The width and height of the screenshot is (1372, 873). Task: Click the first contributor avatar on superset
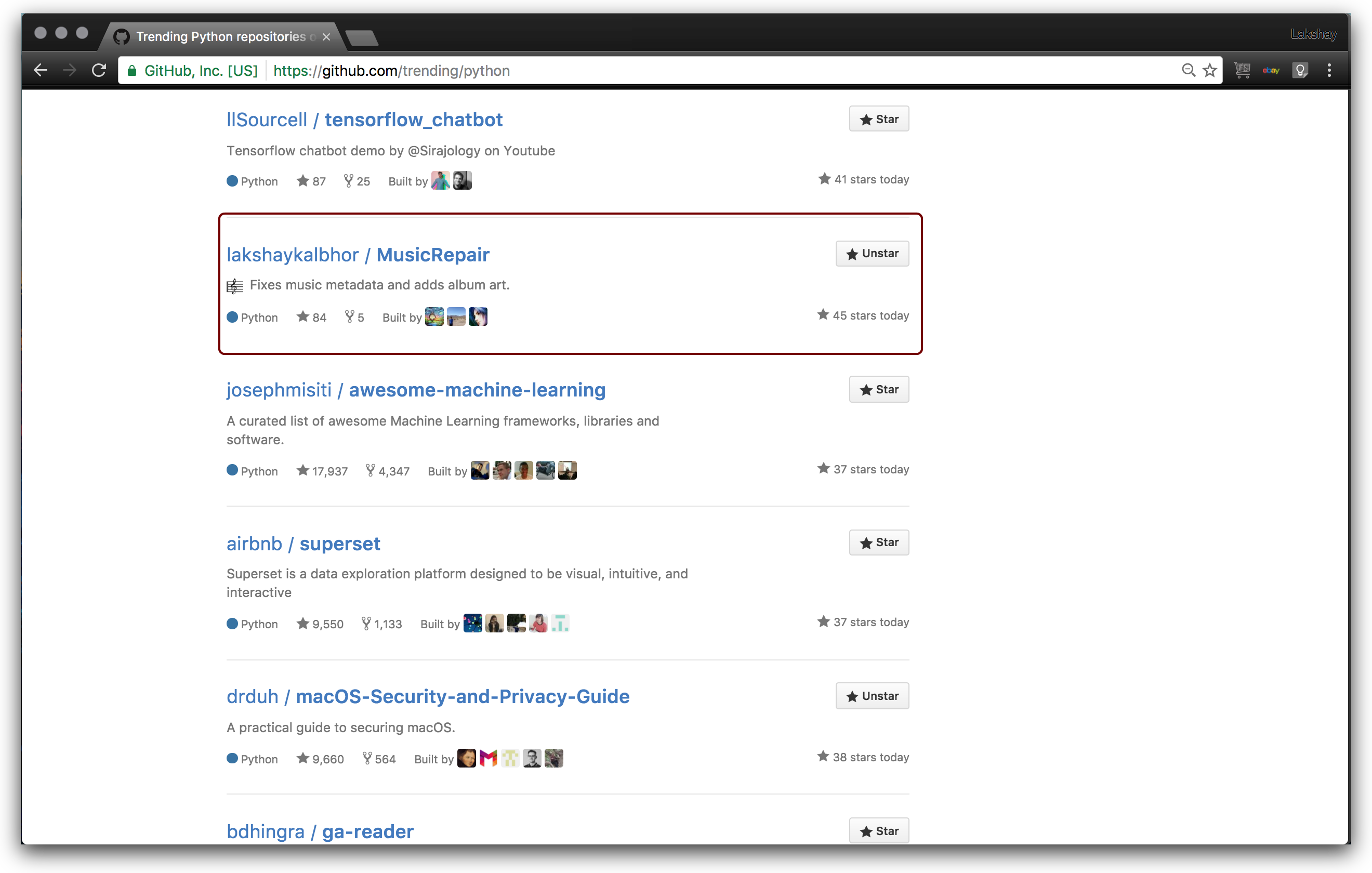pyautogui.click(x=472, y=624)
